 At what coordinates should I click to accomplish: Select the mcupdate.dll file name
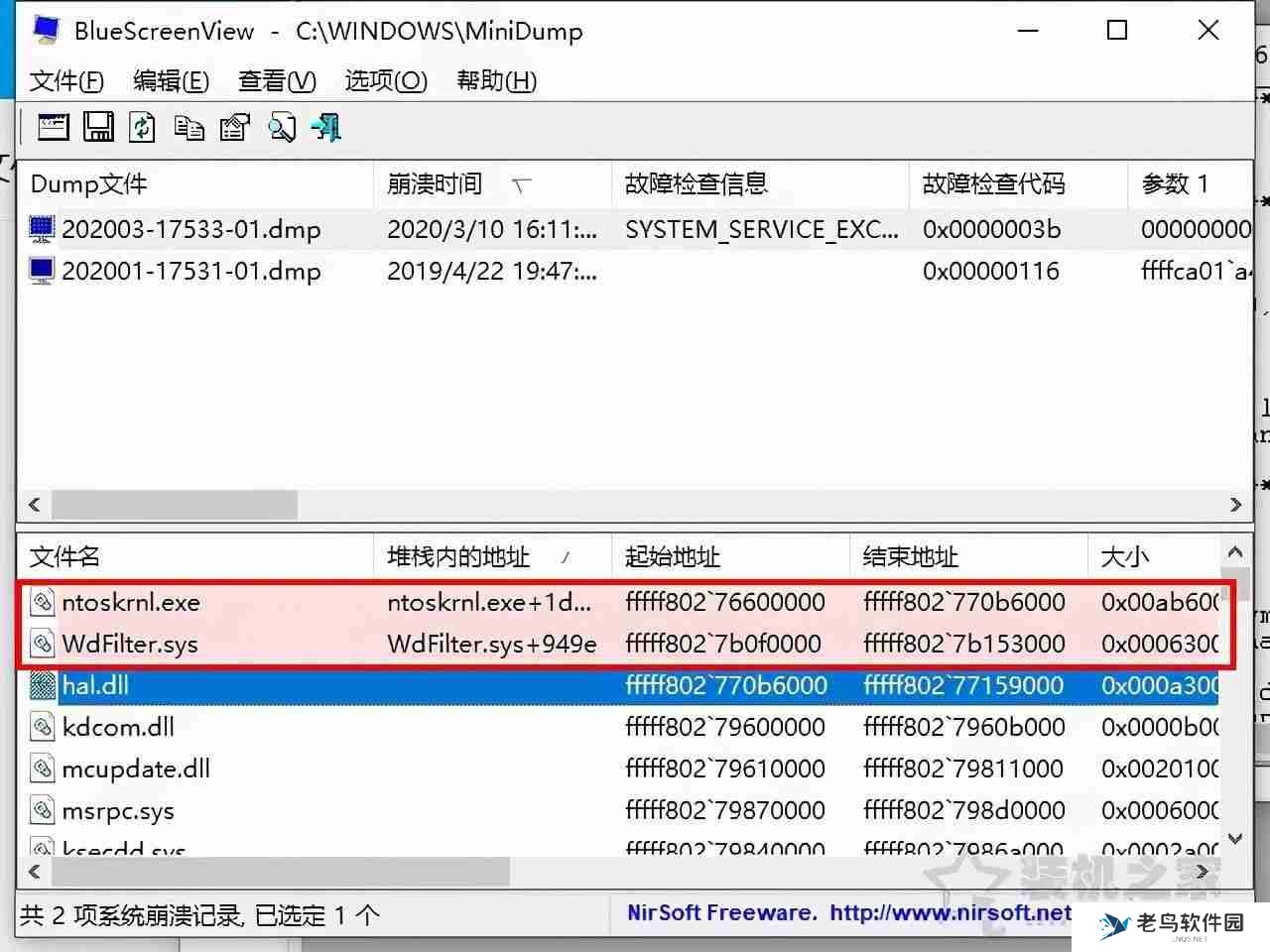(136, 769)
